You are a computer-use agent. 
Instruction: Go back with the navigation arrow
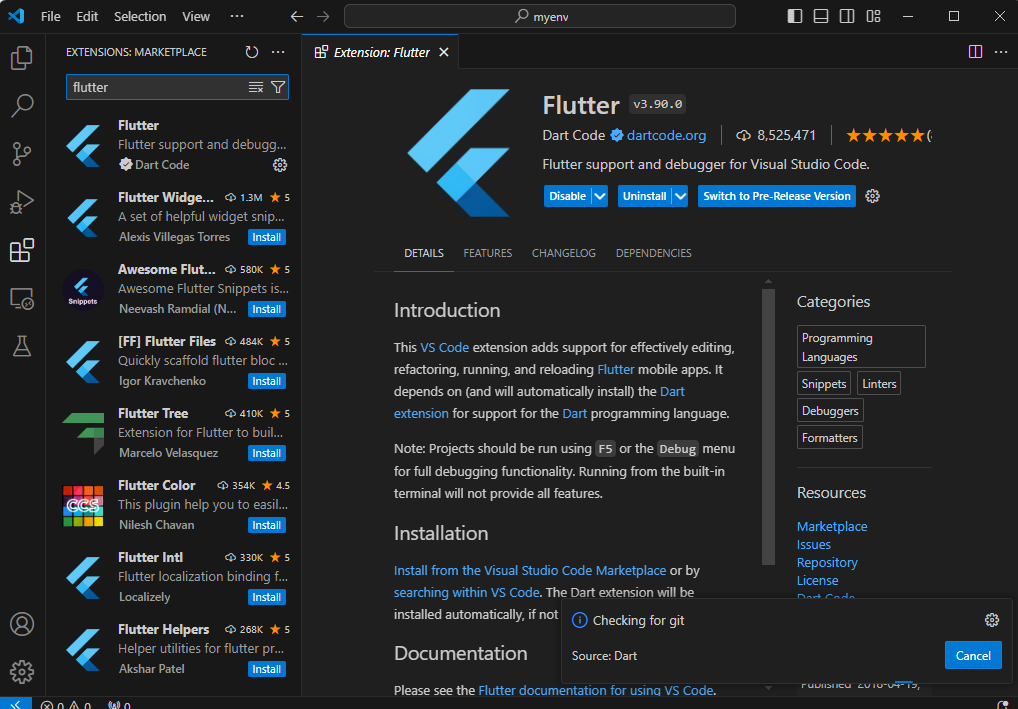tap(297, 16)
